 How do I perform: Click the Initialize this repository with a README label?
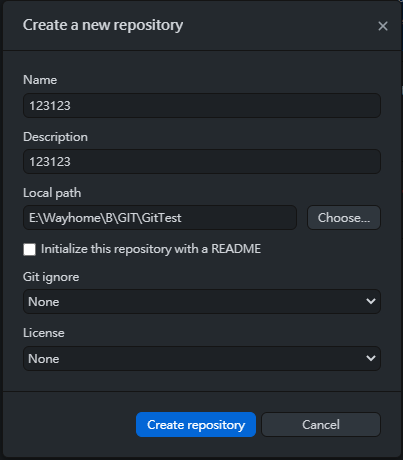tap(151, 249)
